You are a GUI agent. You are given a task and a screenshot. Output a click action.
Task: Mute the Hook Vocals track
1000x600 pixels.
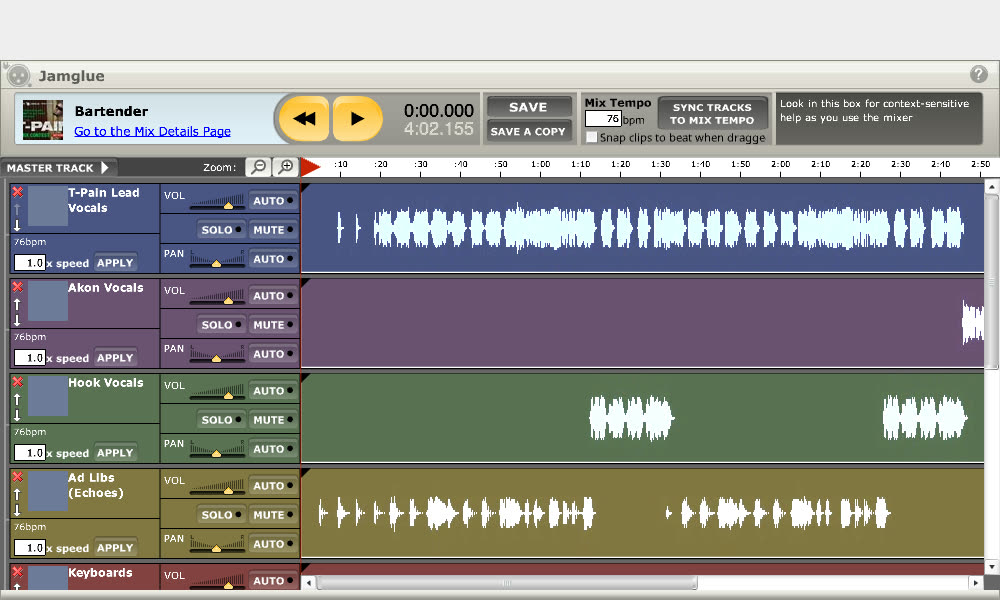273,420
